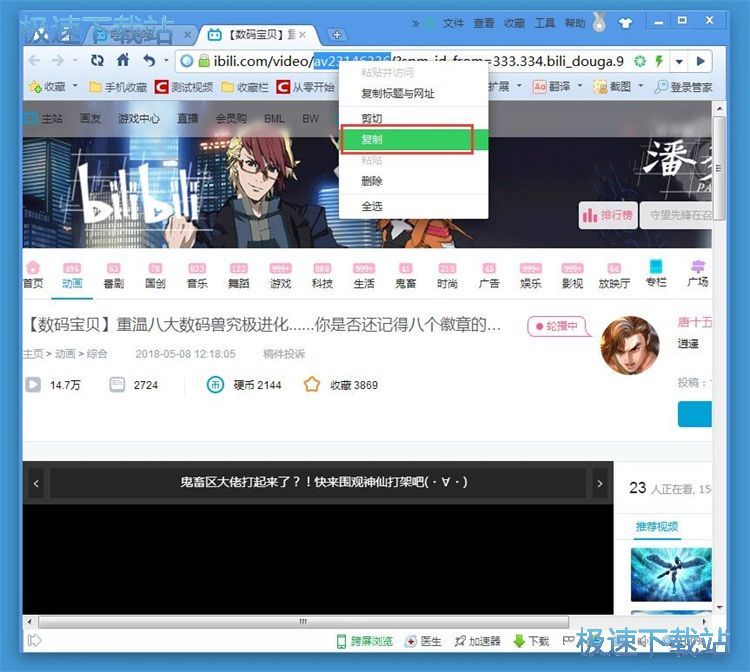750x672 pixels.
Task: Click the green padlock security icon
Action: (x=204, y=61)
